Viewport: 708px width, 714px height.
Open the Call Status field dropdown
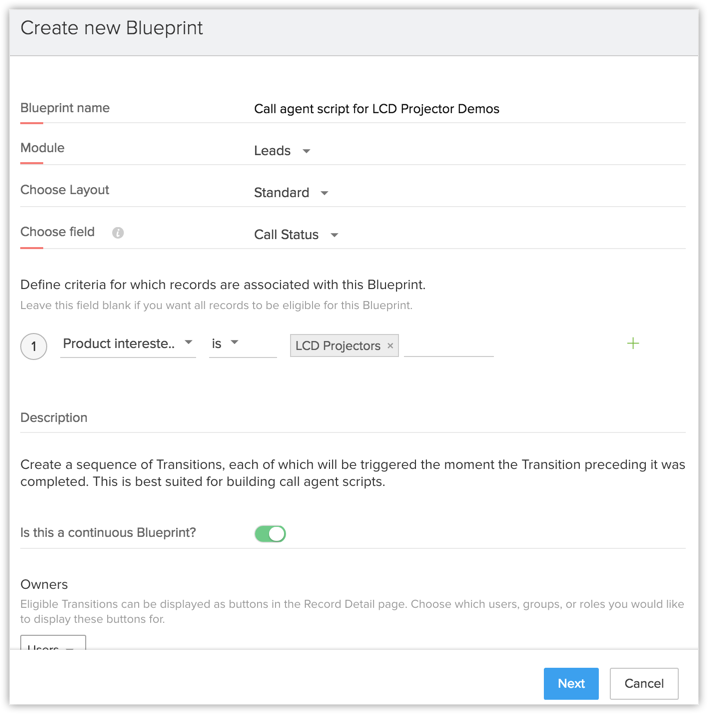coord(334,235)
